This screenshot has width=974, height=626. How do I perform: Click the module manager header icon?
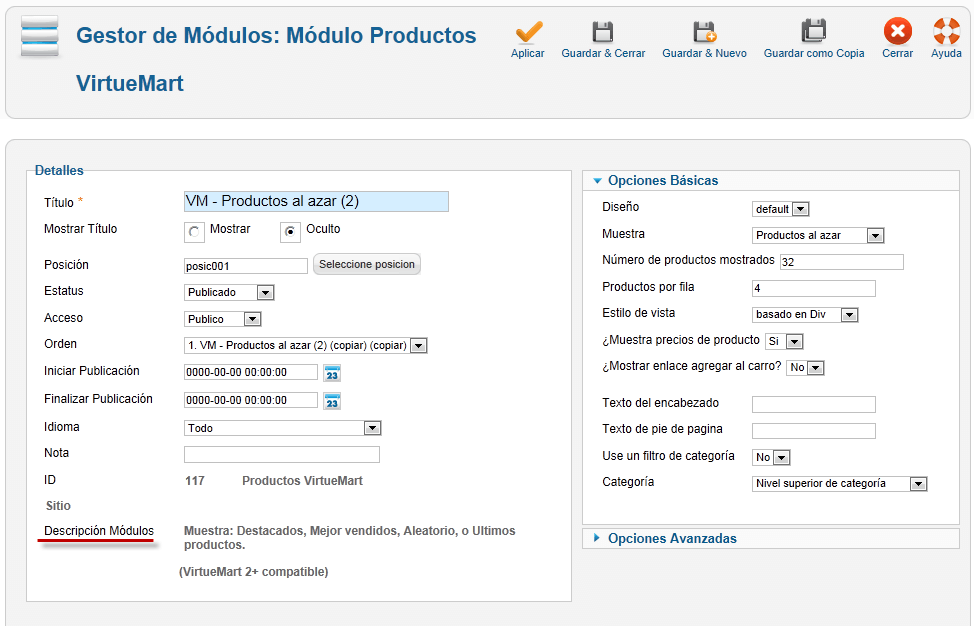coord(40,36)
